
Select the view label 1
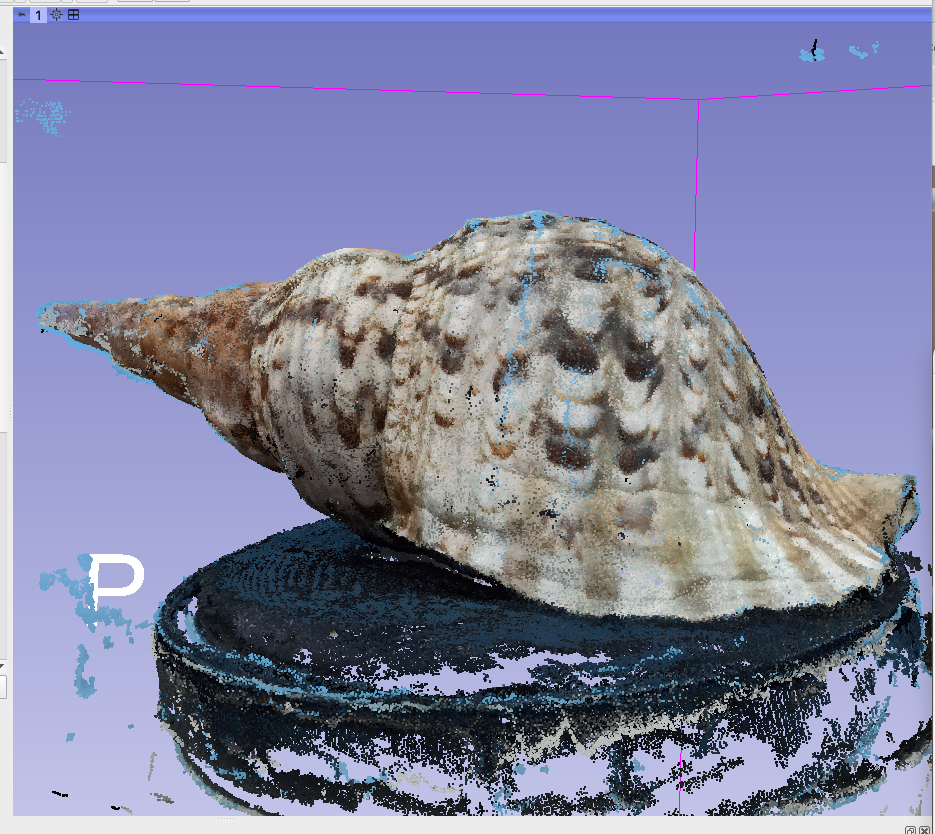click(38, 15)
